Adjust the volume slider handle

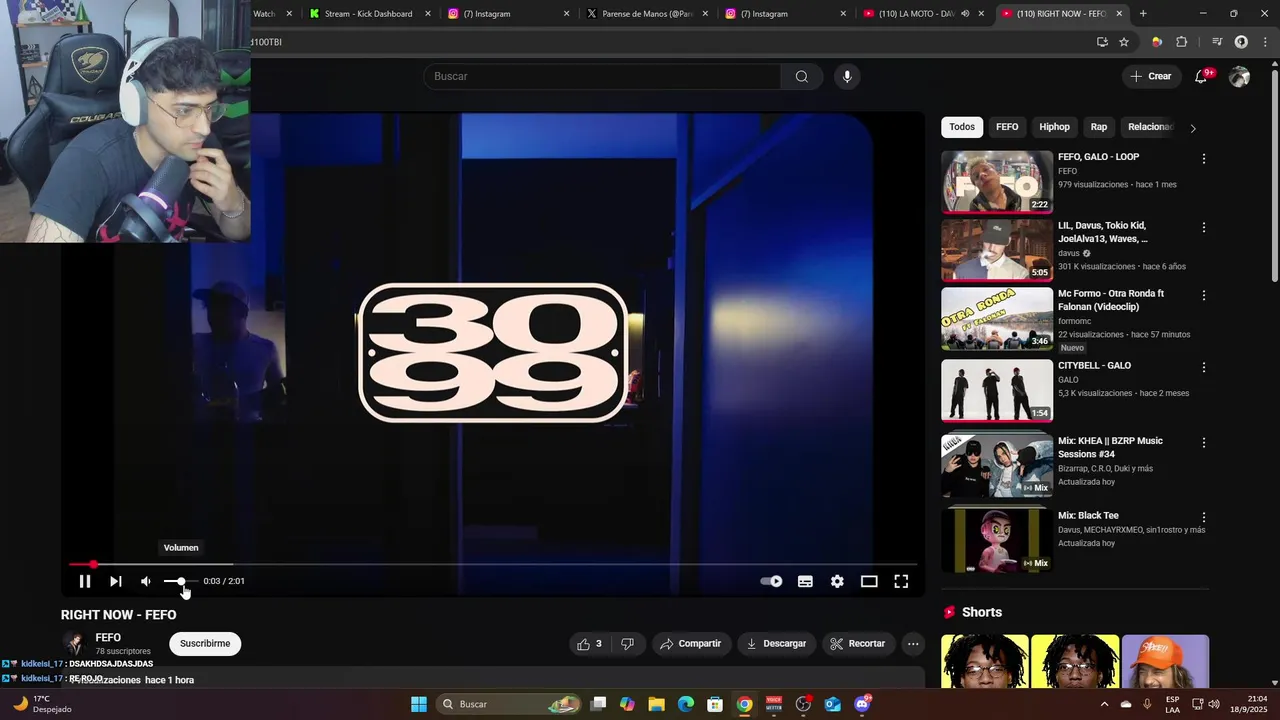point(181,581)
